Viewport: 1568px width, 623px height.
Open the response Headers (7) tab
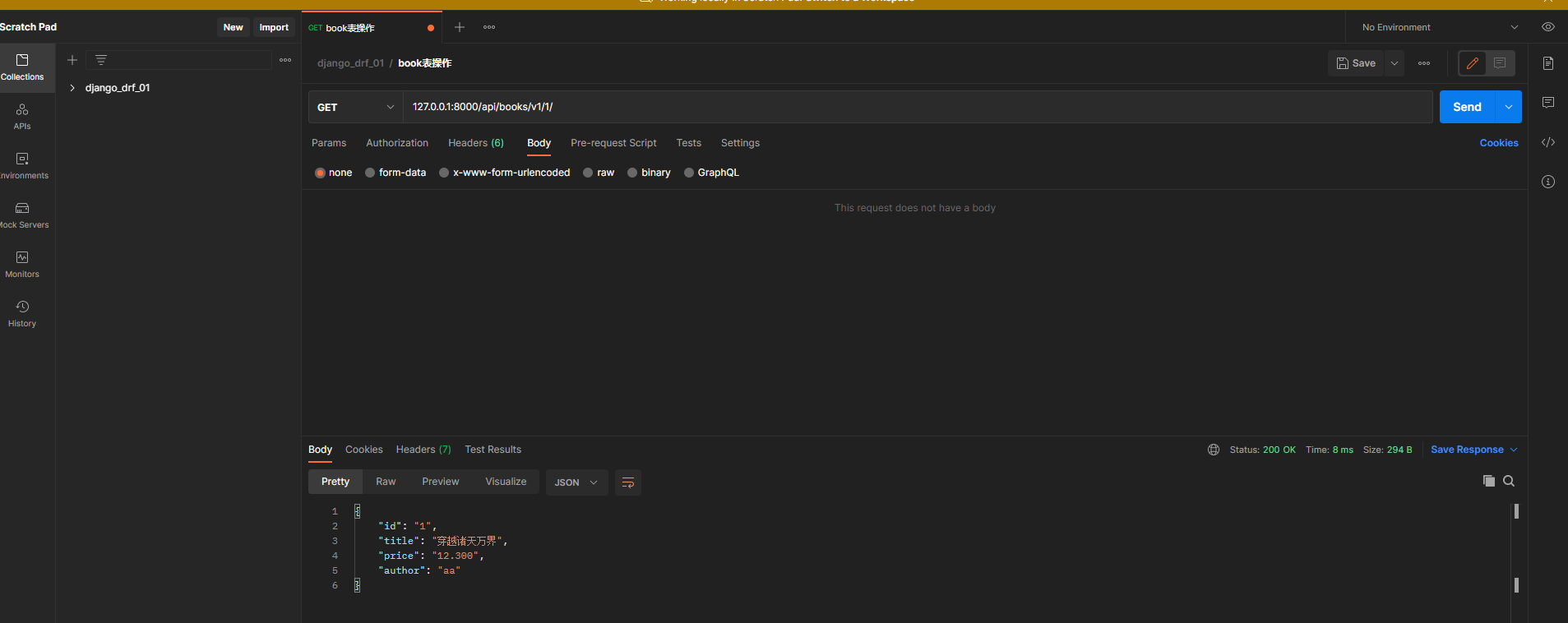(423, 450)
